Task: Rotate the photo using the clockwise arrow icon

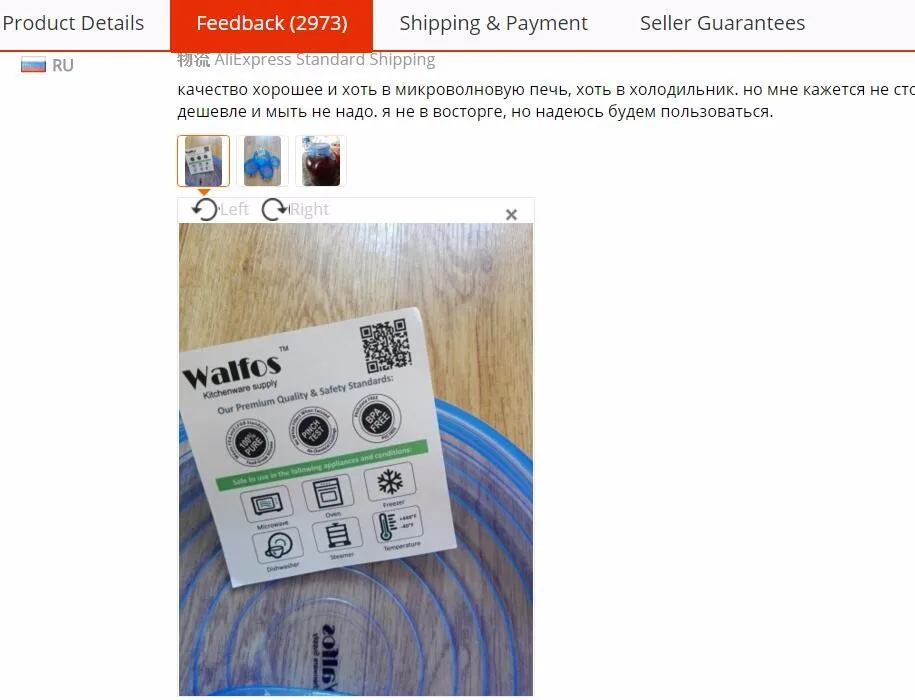Action: (274, 209)
